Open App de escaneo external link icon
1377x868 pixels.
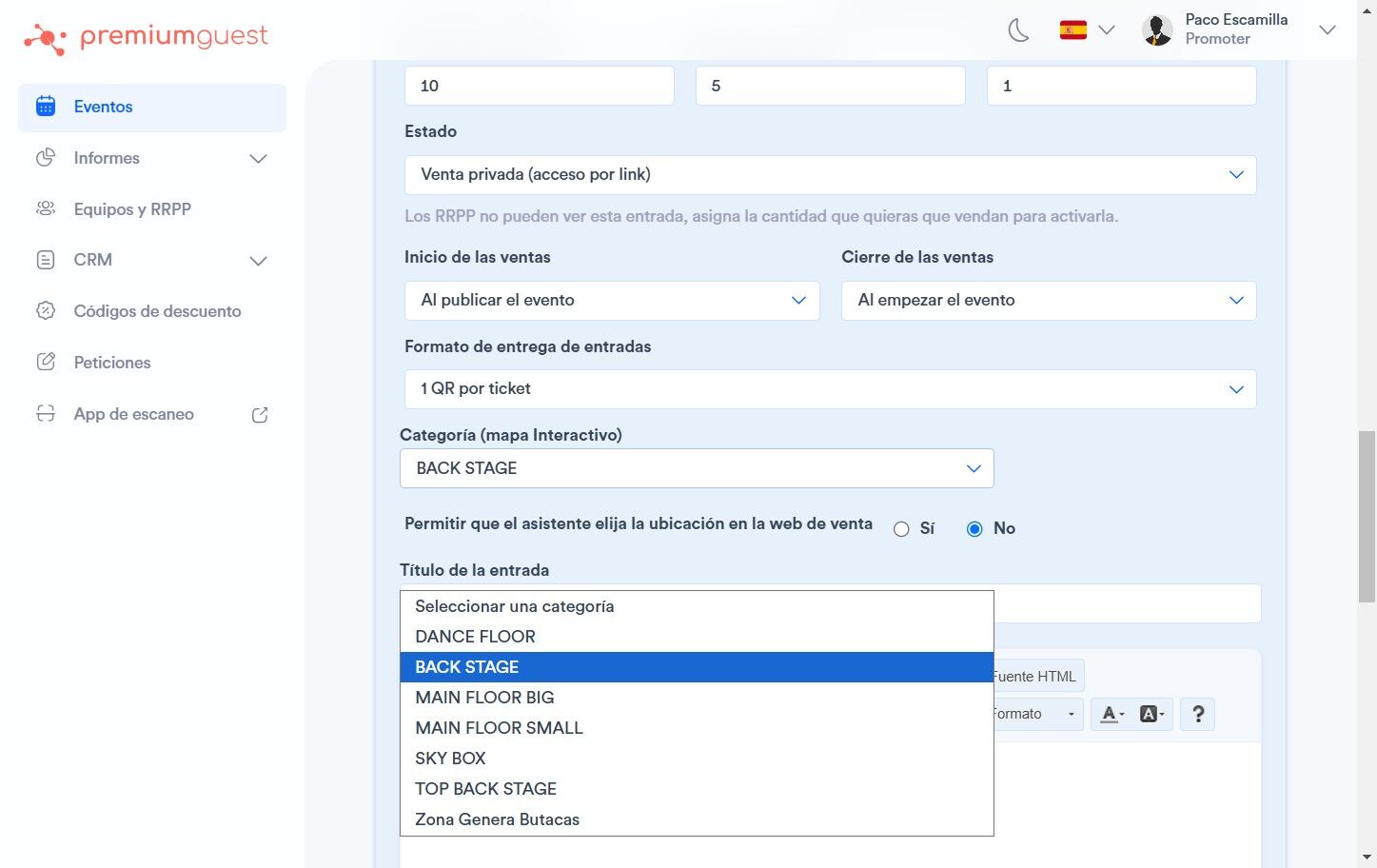coord(260,415)
